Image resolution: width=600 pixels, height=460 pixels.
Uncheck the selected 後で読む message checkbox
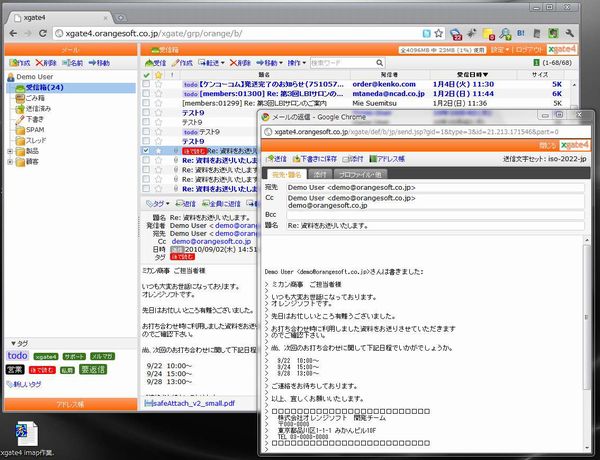(146, 150)
